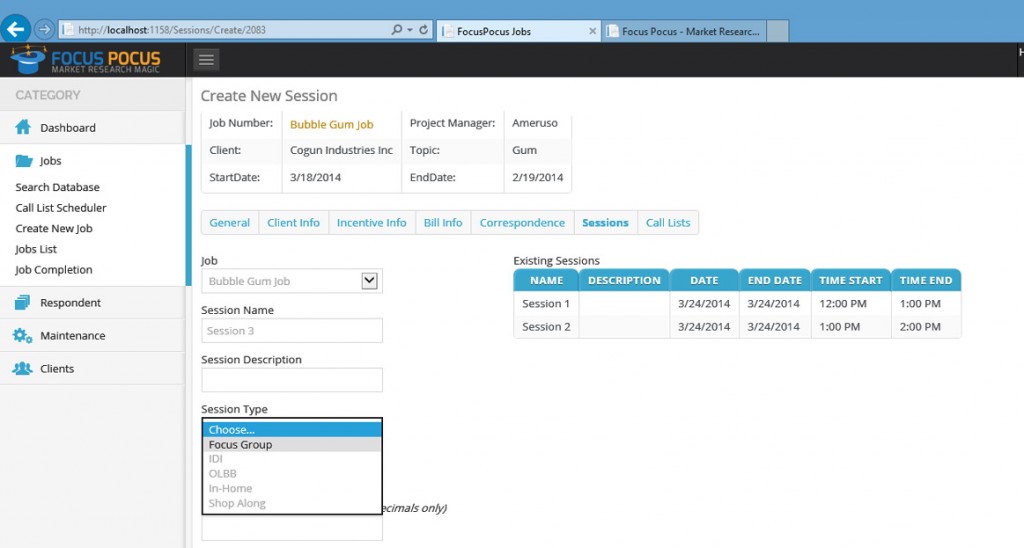Open the Job dropdown showing Bubble Gum Job
Viewport: 1024px width, 548px height.
click(291, 281)
